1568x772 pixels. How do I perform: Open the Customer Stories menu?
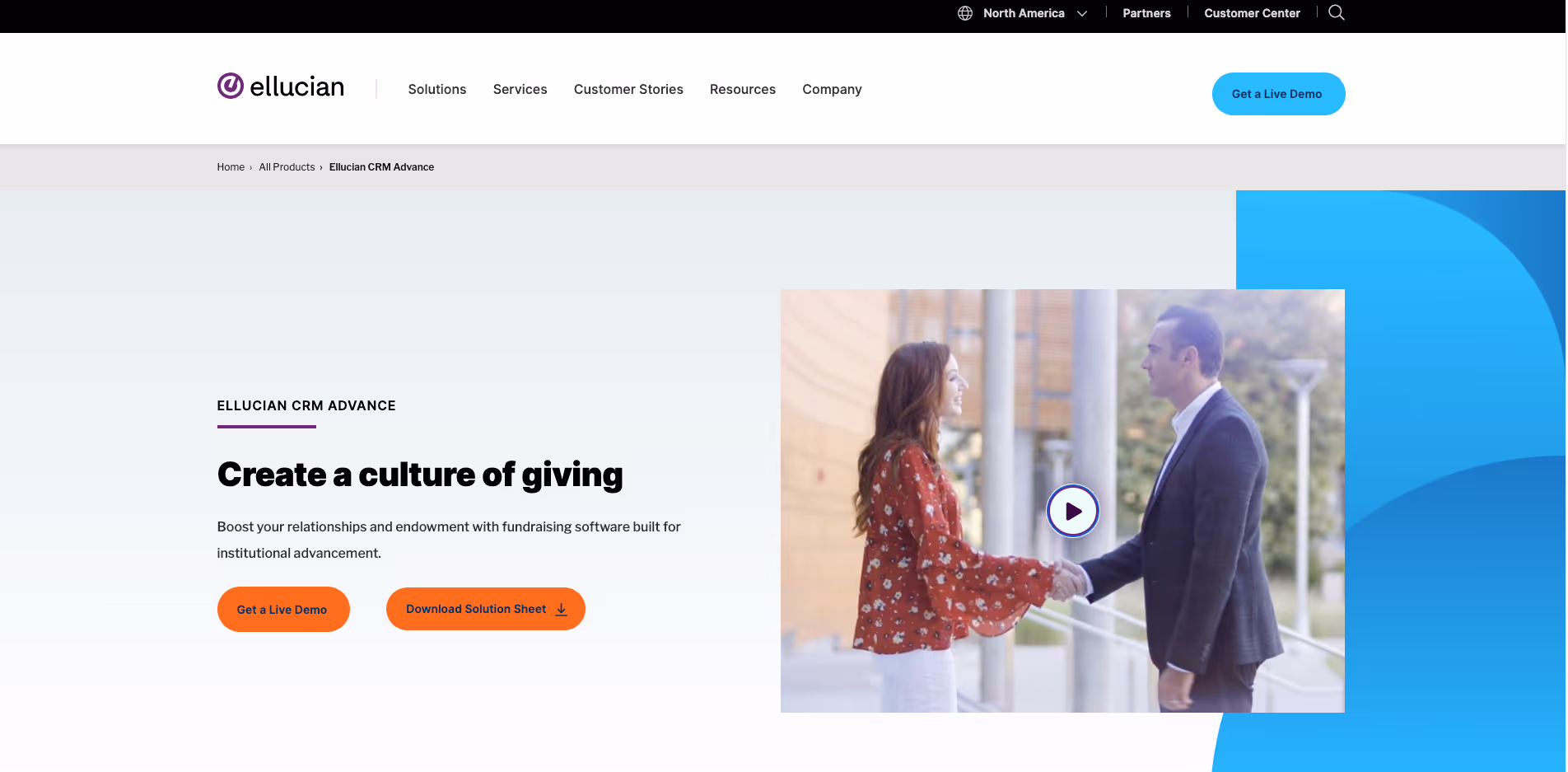tap(628, 89)
